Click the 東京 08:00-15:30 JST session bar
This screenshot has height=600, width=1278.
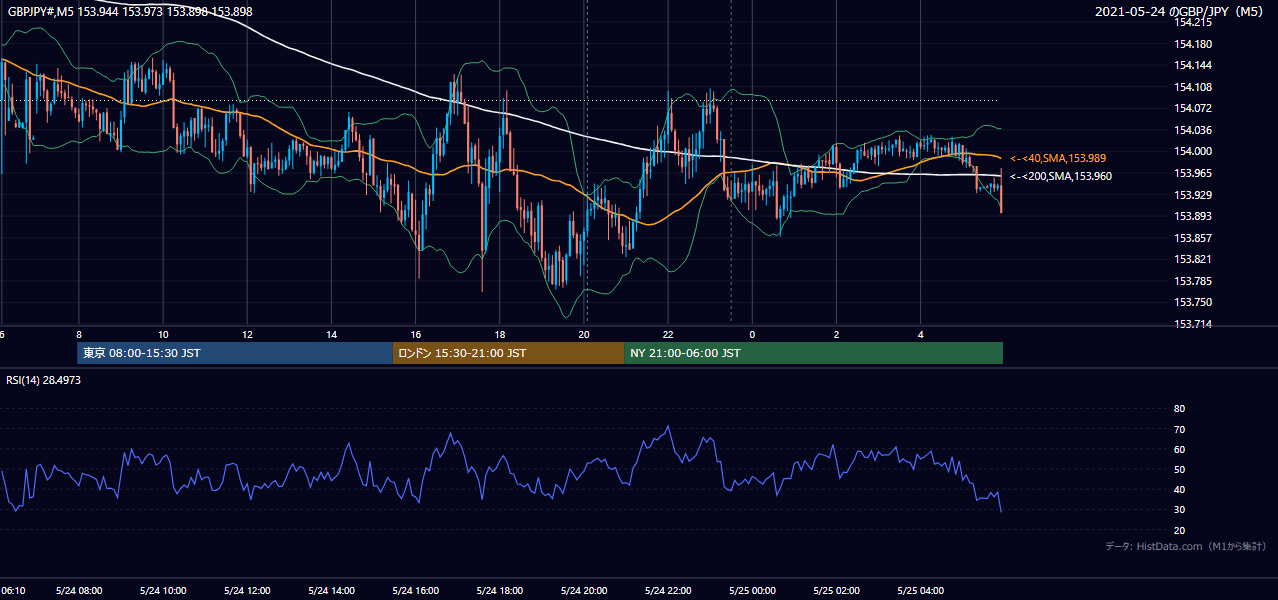(235, 353)
